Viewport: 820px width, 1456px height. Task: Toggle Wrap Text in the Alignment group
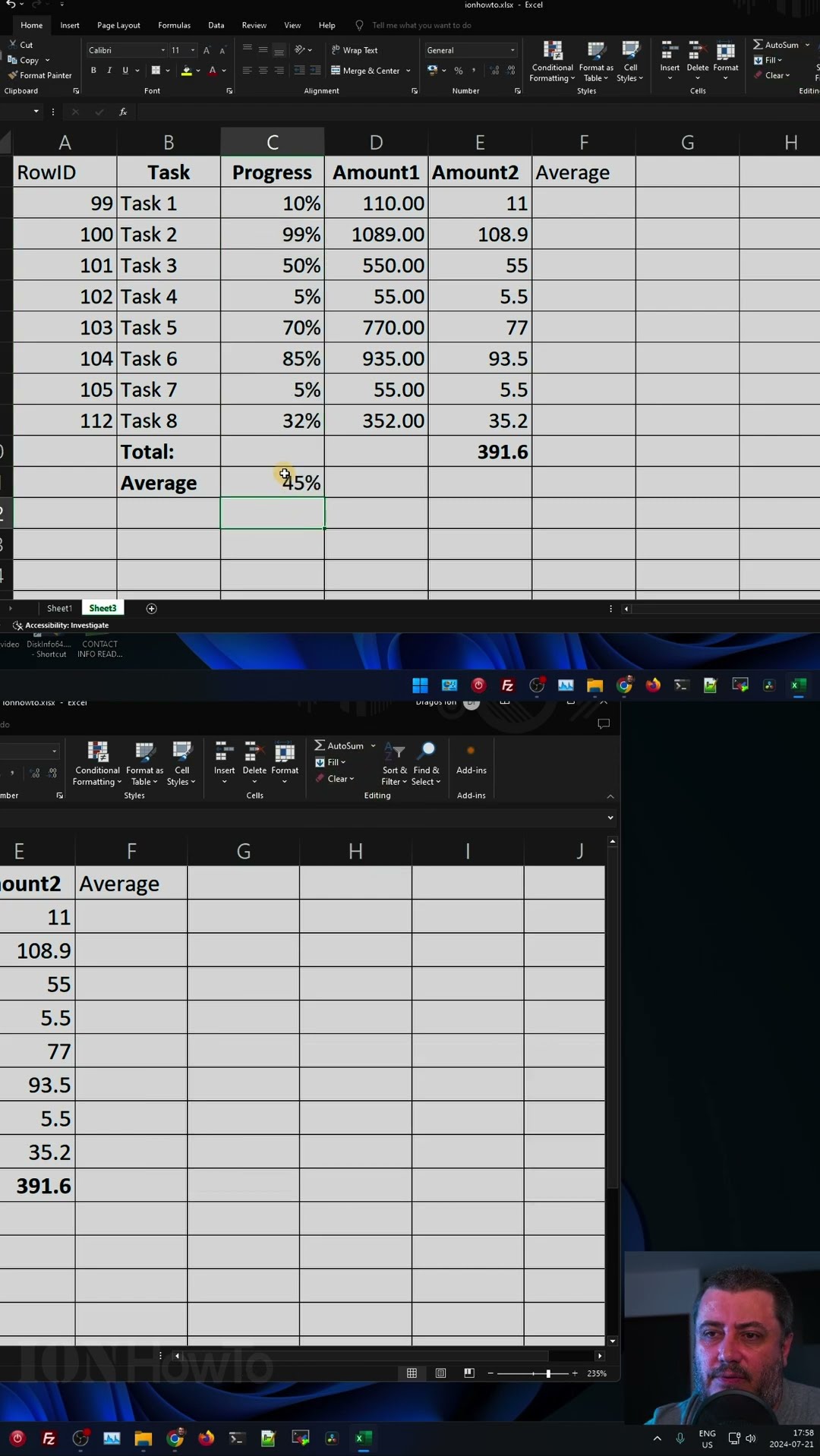[355, 50]
